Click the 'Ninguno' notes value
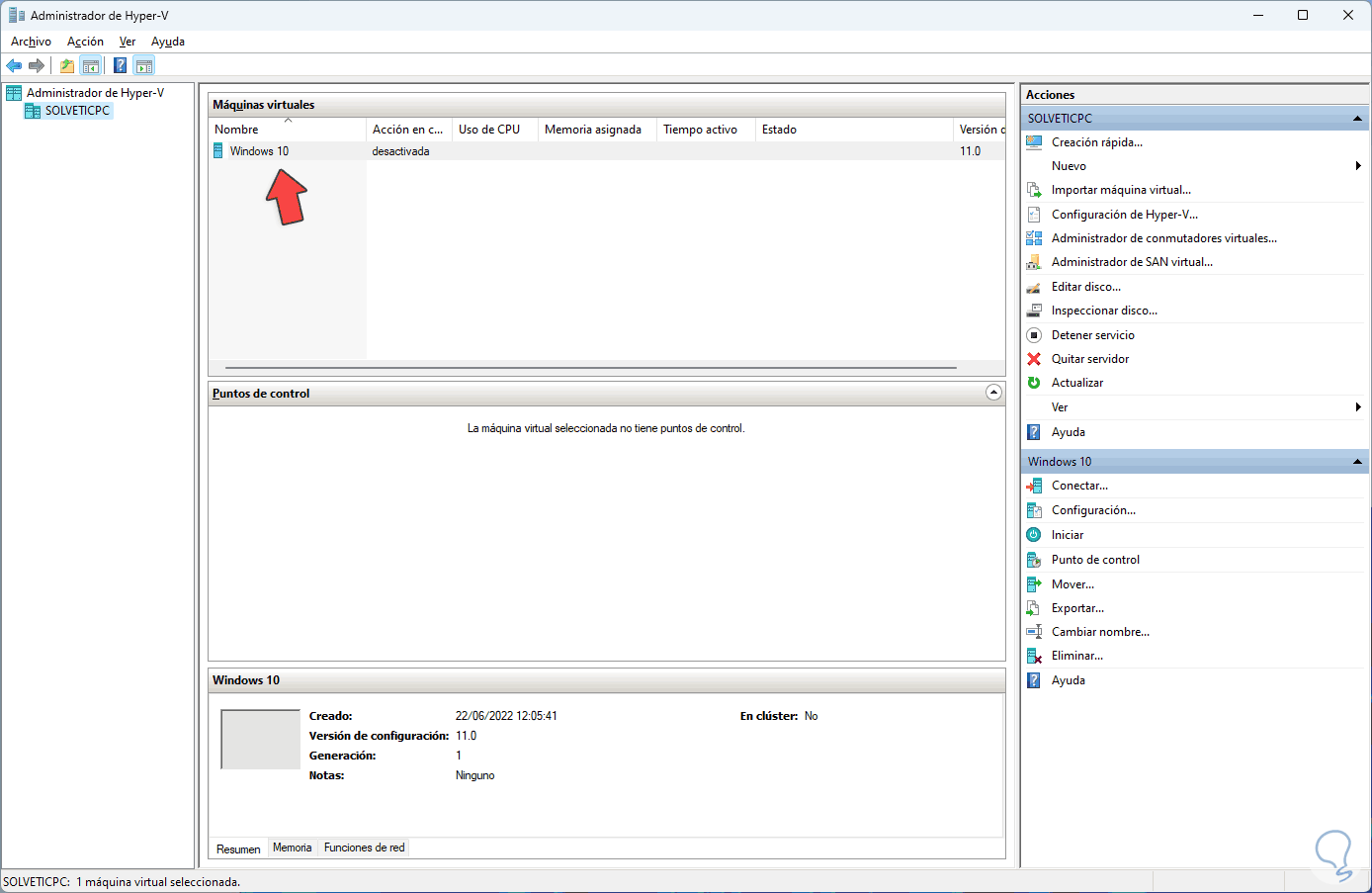The image size is (1372, 893). click(475, 775)
